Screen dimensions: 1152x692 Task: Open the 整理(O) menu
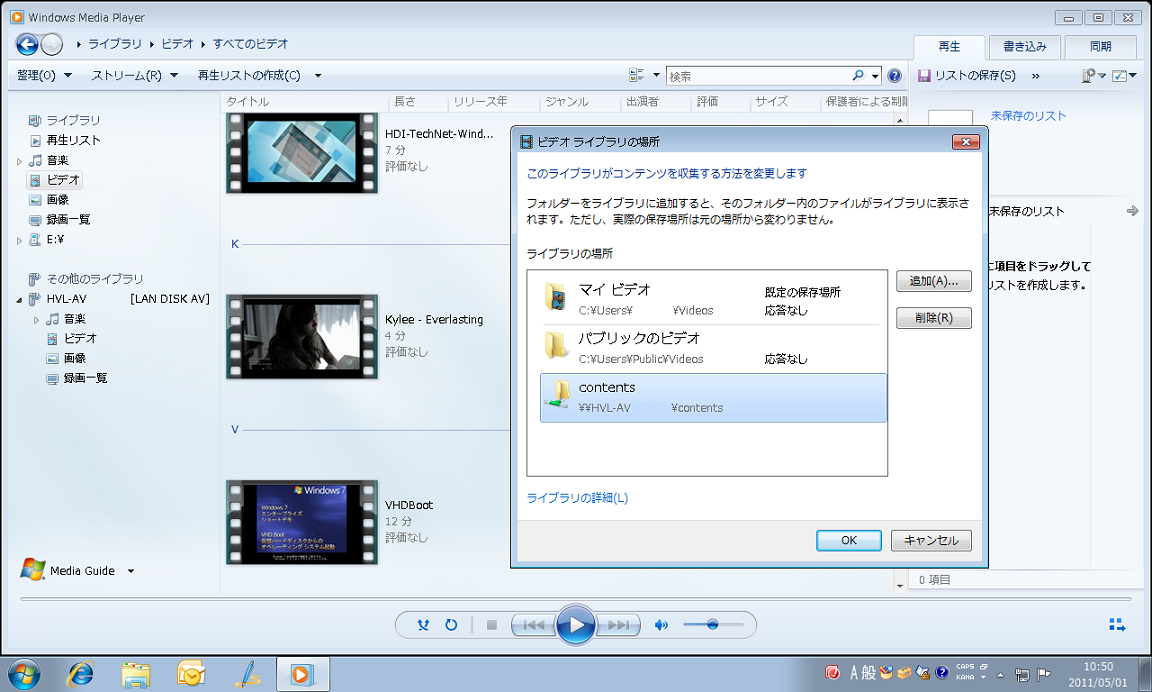coord(44,76)
